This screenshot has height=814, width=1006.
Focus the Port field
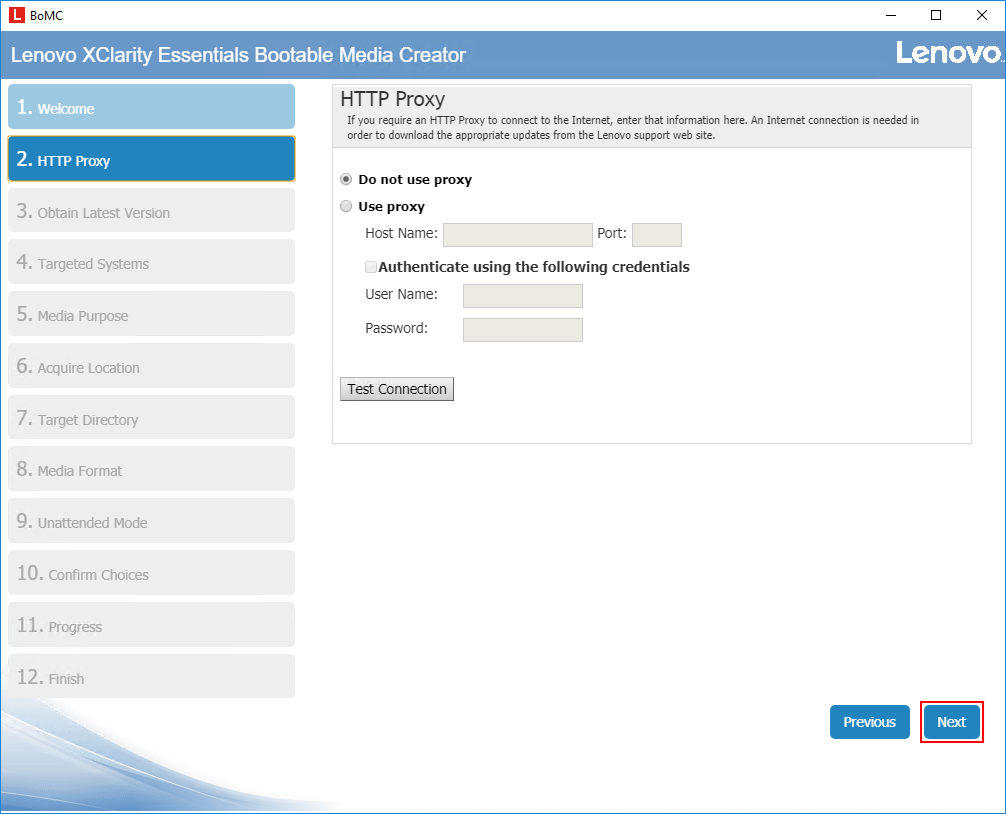pyautogui.click(x=656, y=235)
